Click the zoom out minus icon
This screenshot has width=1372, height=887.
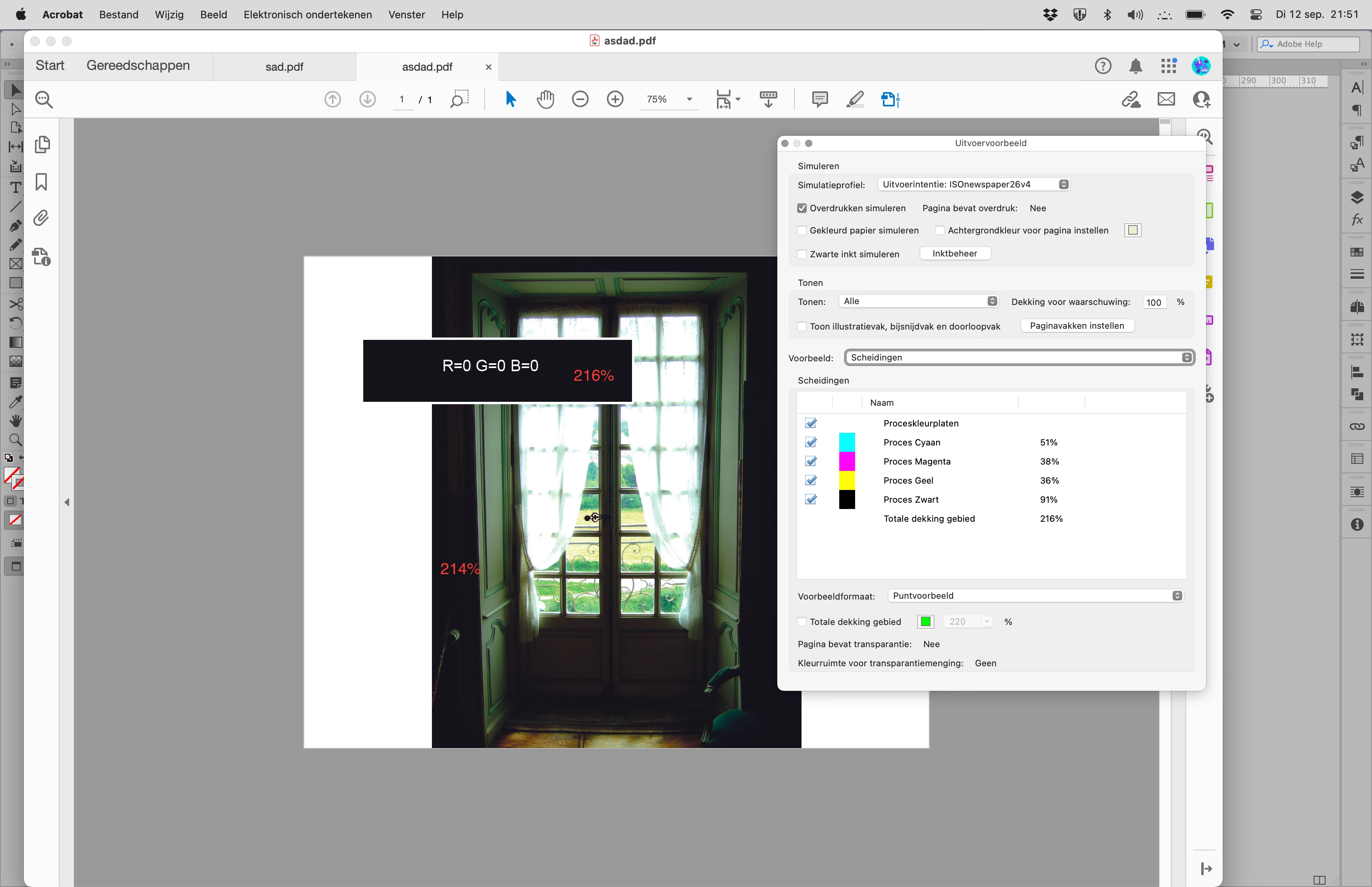(x=580, y=100)
